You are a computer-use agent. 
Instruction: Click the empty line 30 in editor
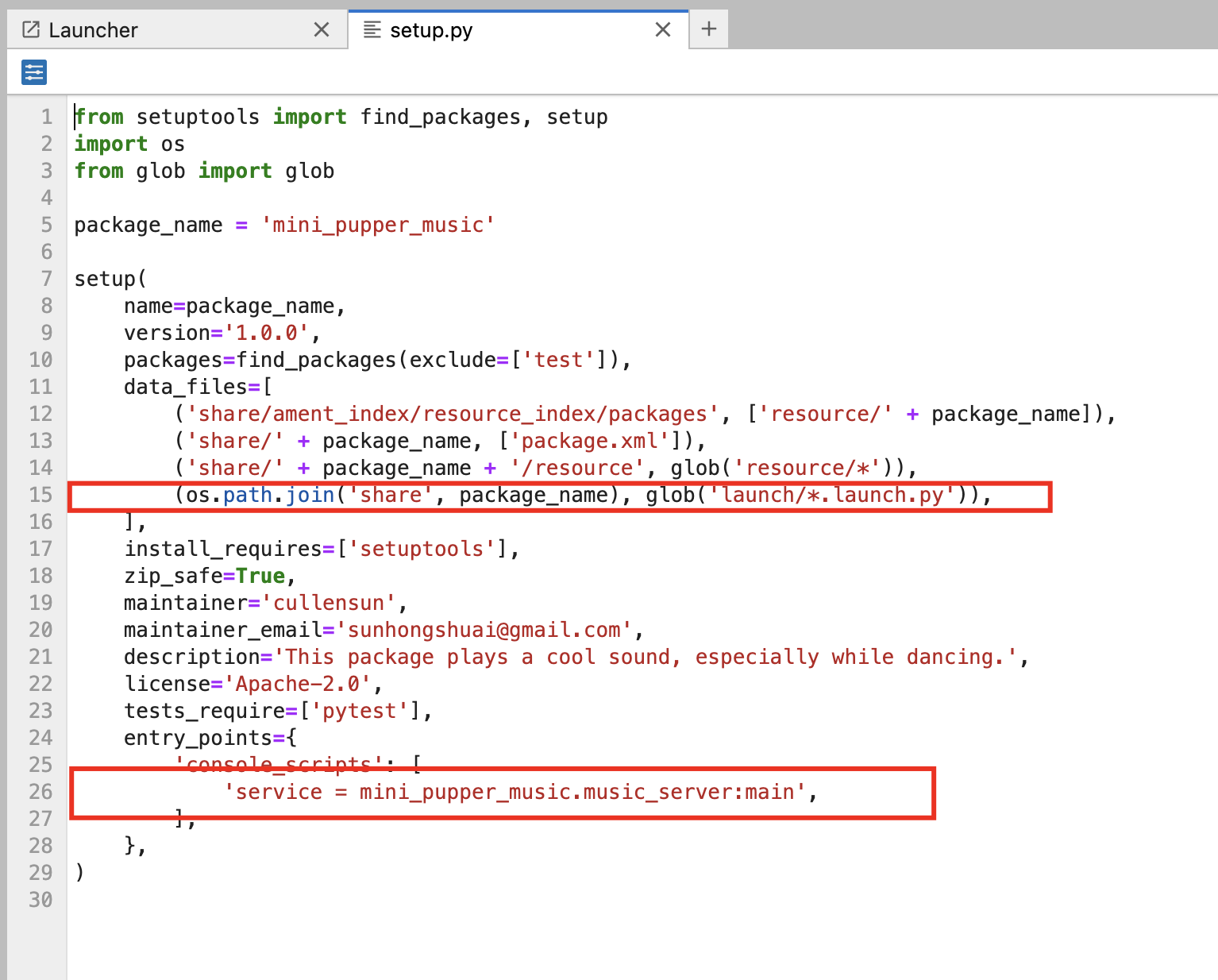pos(318,900)
